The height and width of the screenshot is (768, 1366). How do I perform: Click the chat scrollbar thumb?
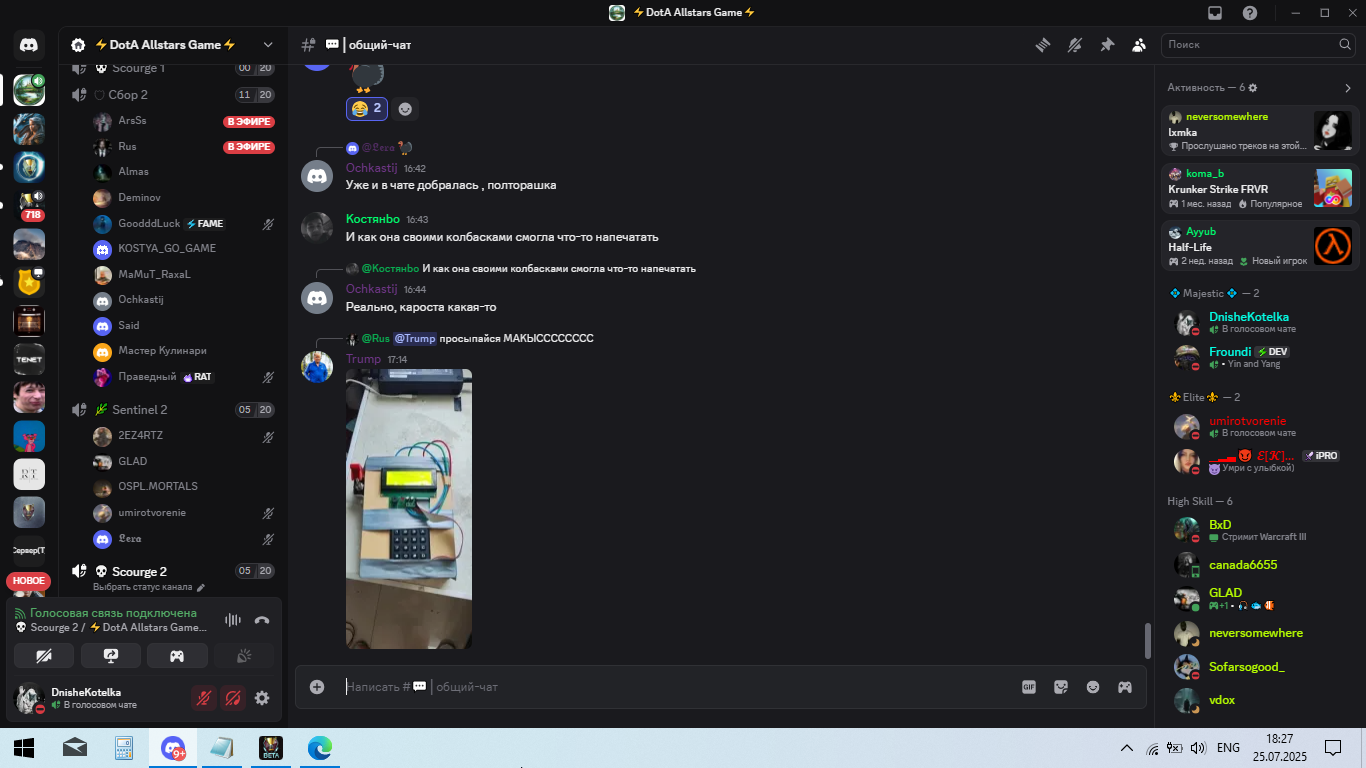[x=1148, y=640]
